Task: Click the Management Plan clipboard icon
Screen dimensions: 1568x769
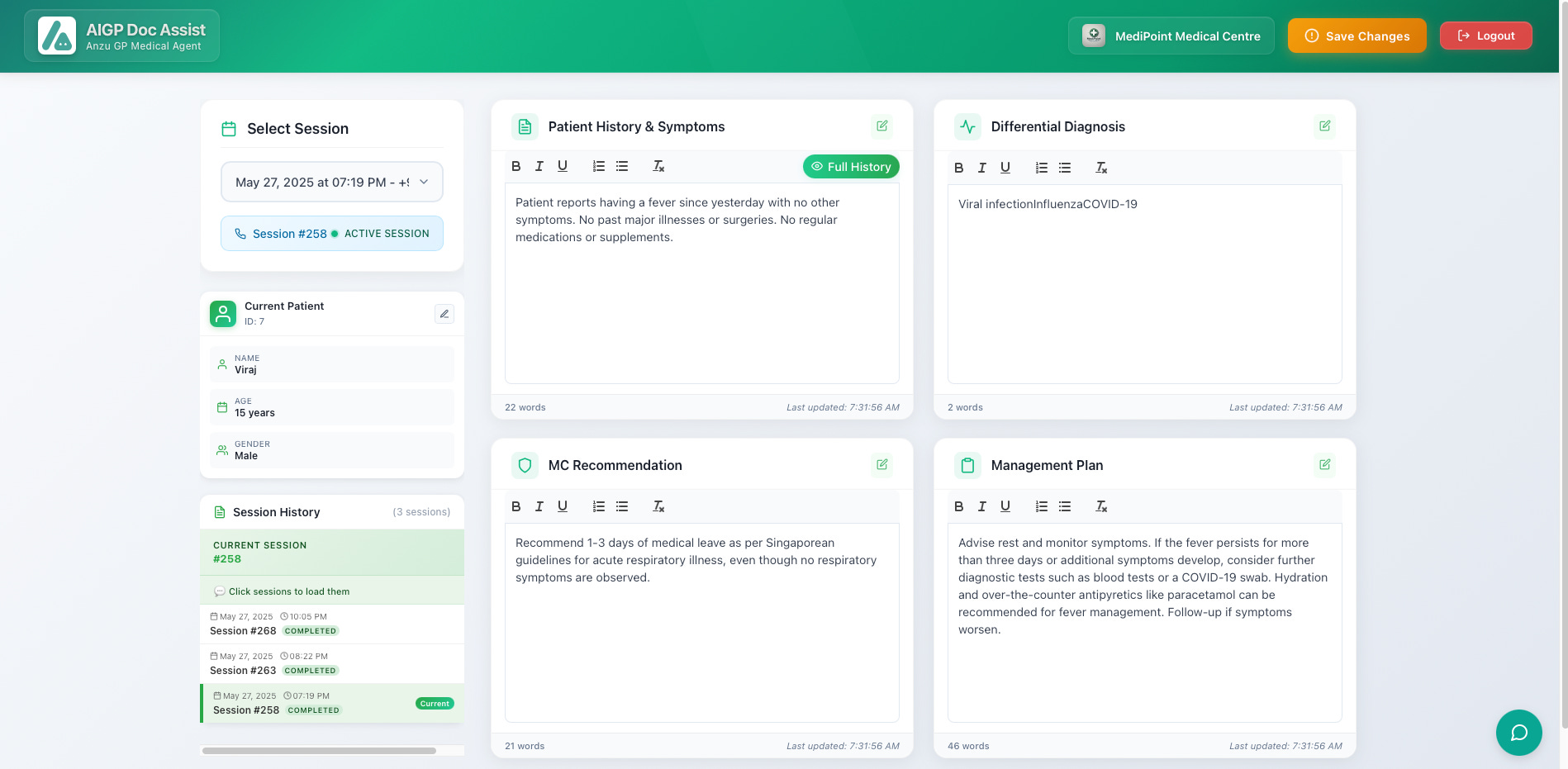Action: [x=967, y=465]
